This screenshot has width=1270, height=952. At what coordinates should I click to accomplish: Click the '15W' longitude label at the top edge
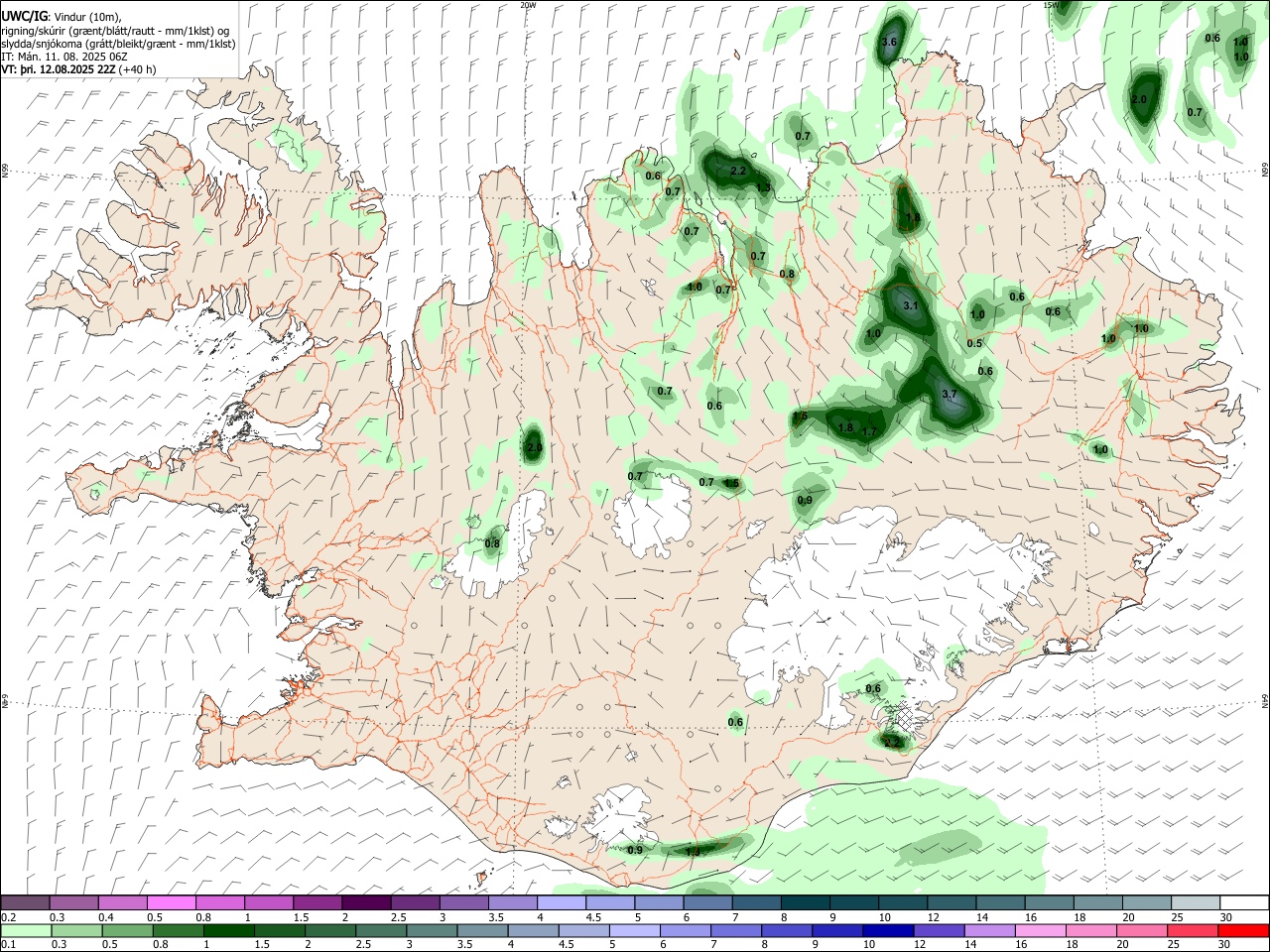pyautogui.click(x=1052, y=5)
